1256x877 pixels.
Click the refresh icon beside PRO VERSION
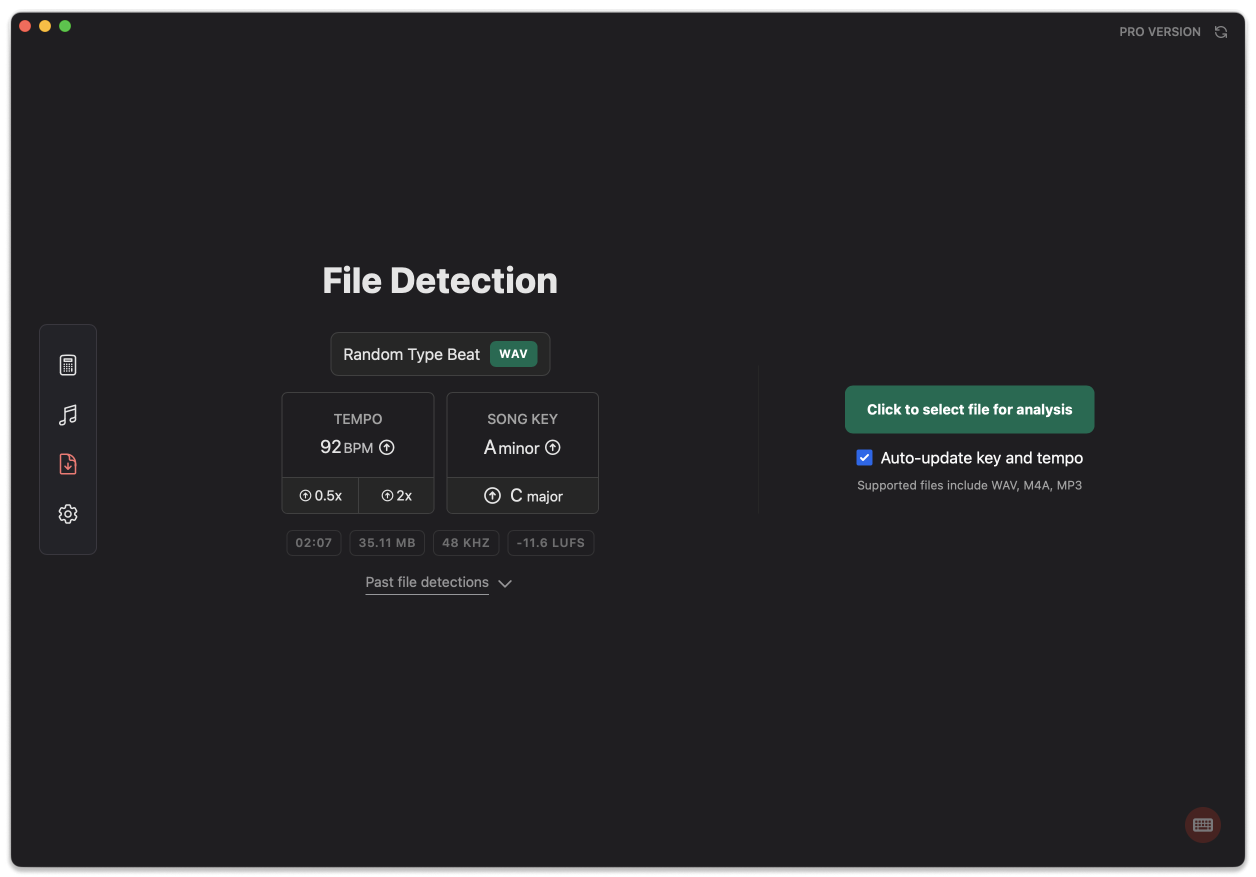tap(1221, 32)
